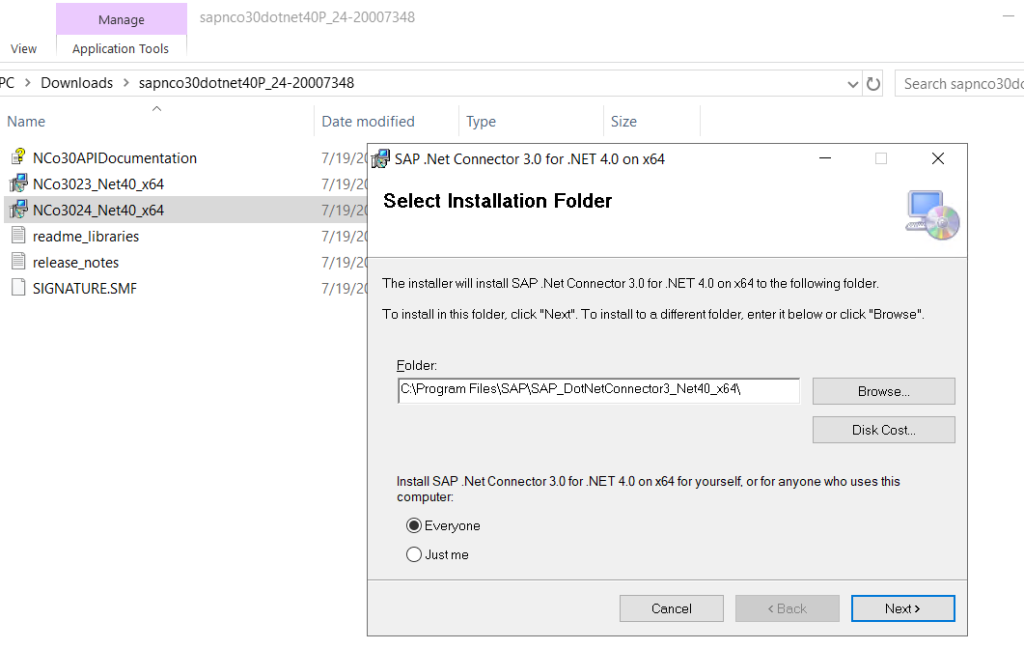Image resolution: width=1024 pixels, height=649 pixels.
Task: Click the Folder path input field
Action: coord(598,390)
